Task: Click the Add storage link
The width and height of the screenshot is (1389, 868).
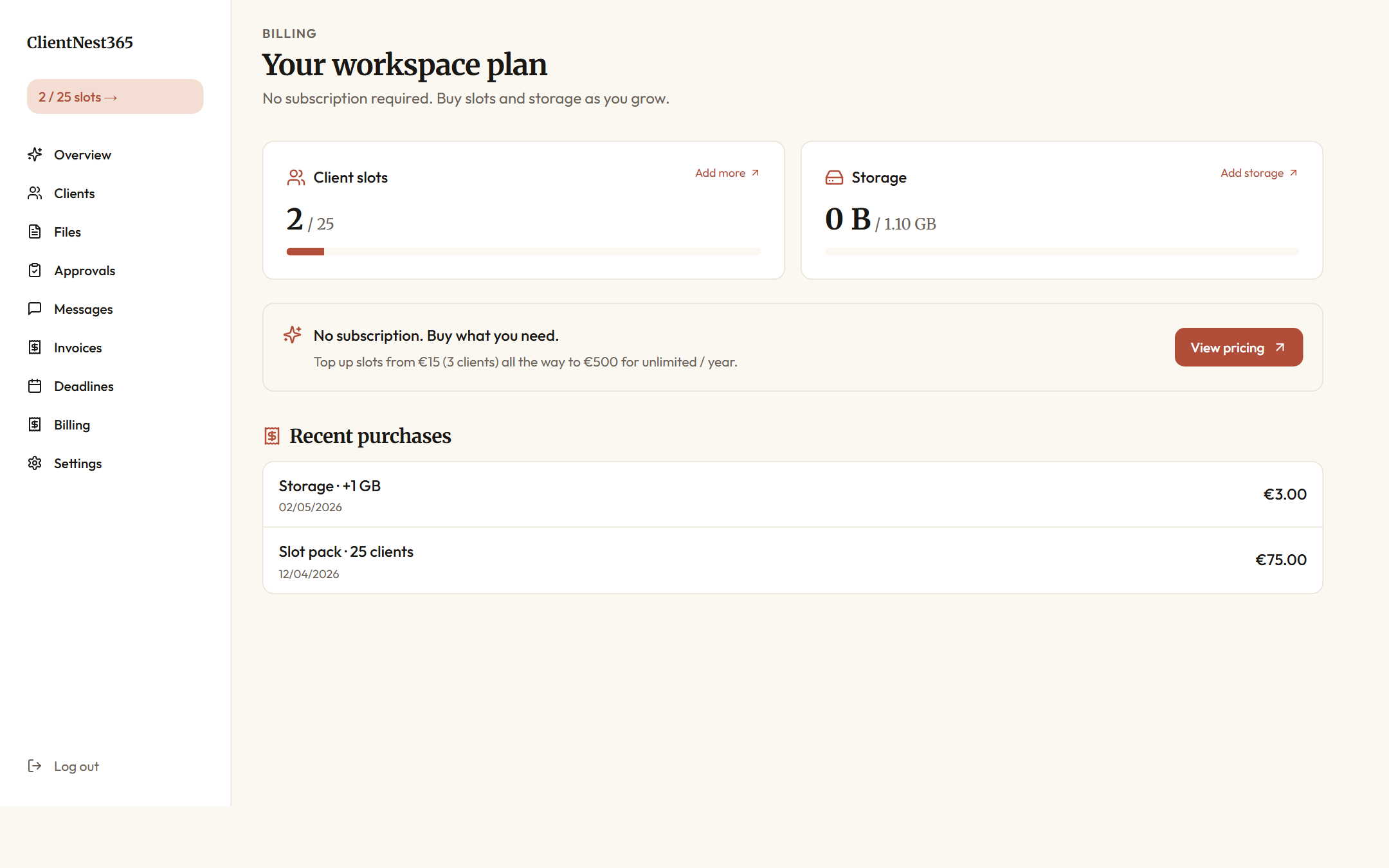Action: 1259,173
